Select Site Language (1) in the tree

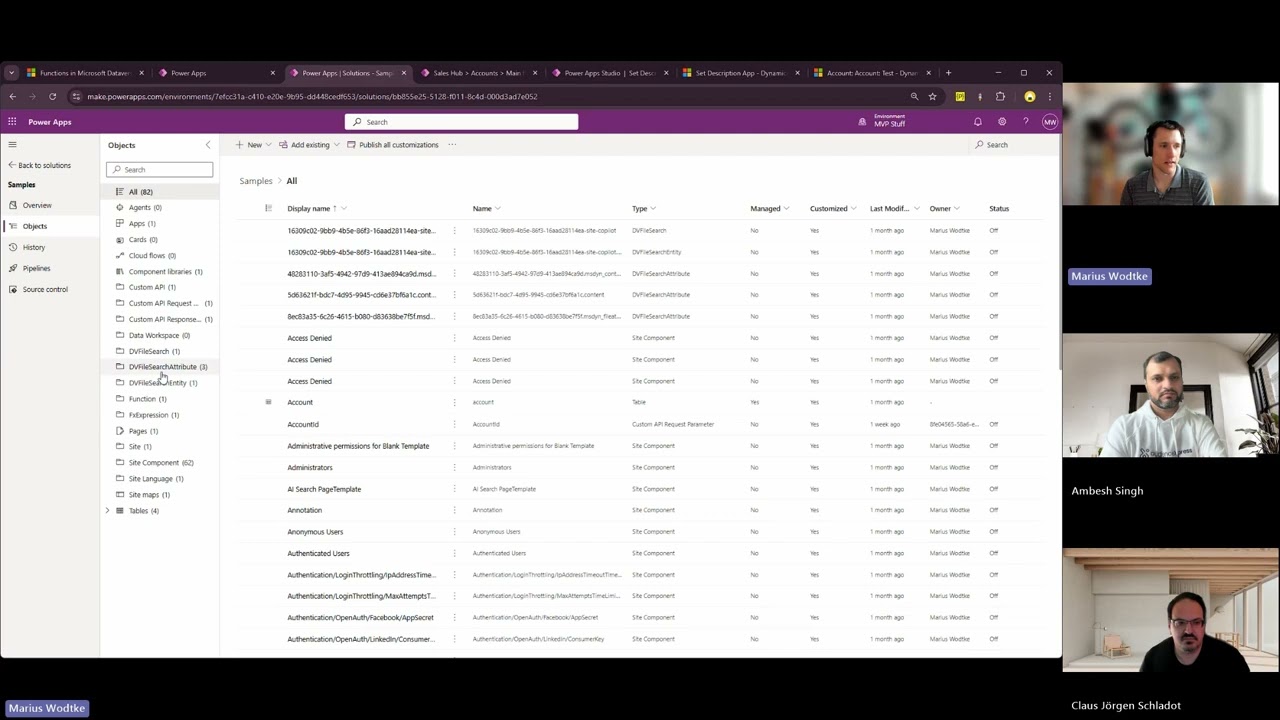(x=156, y=479)
